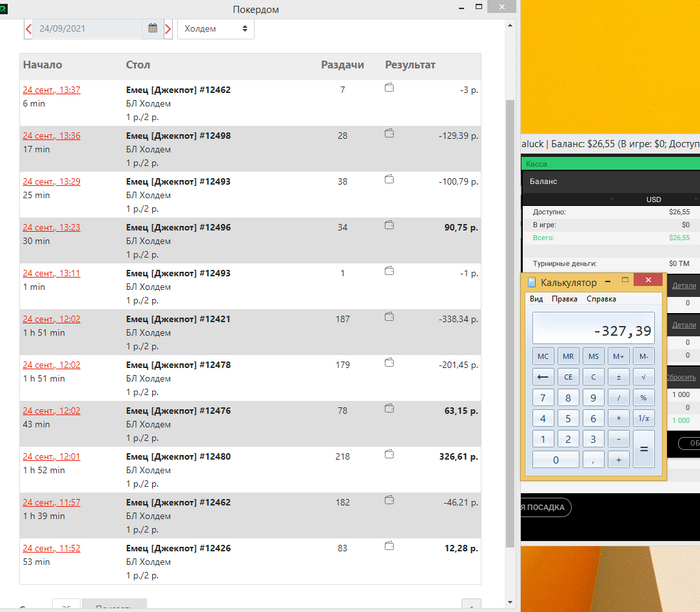The width and height of the screenshot is (700, 612).
Task: Click digit 0 on the calculator
Action: point(556,460)
